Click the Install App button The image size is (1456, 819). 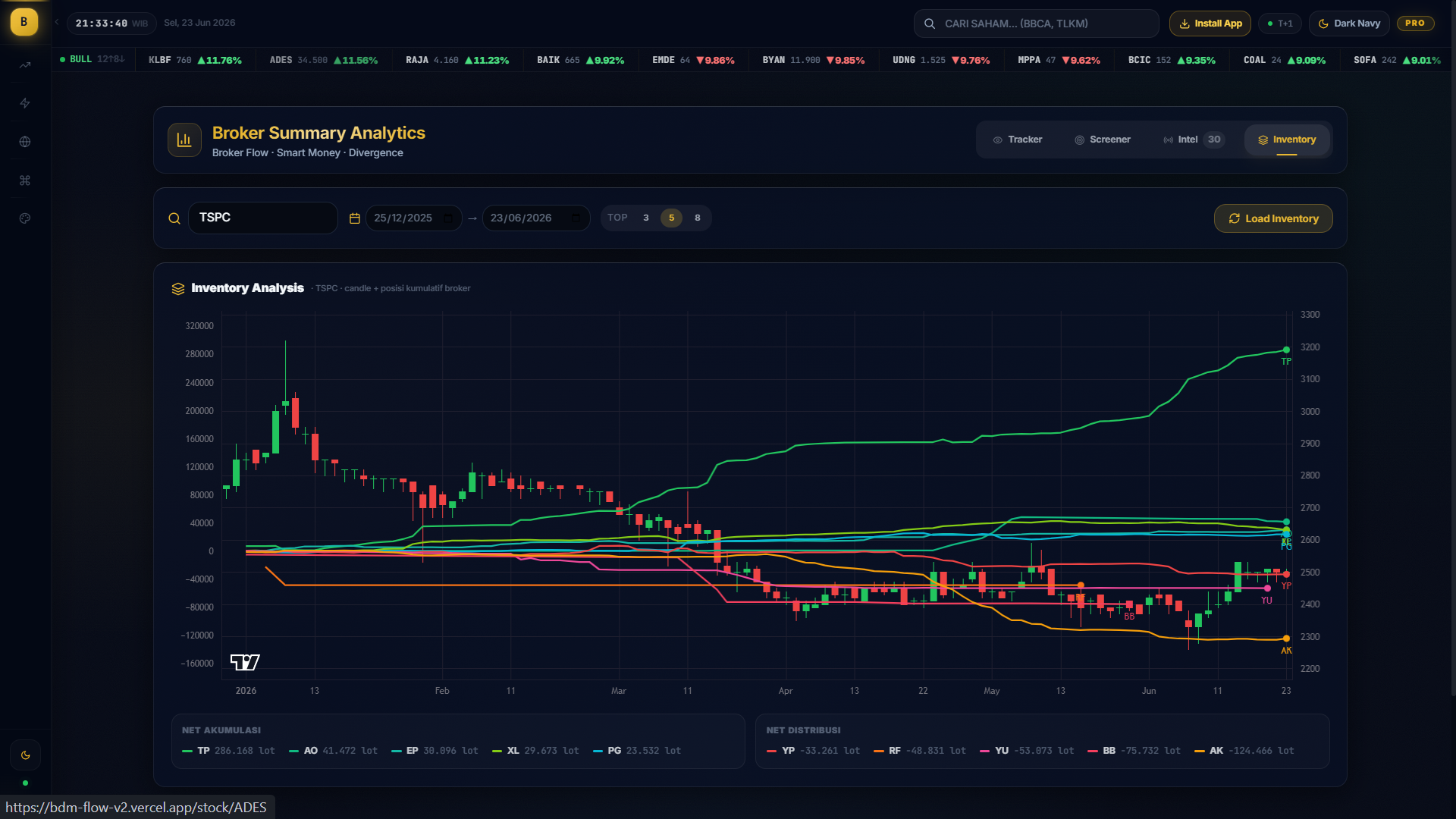[1210, 24]
